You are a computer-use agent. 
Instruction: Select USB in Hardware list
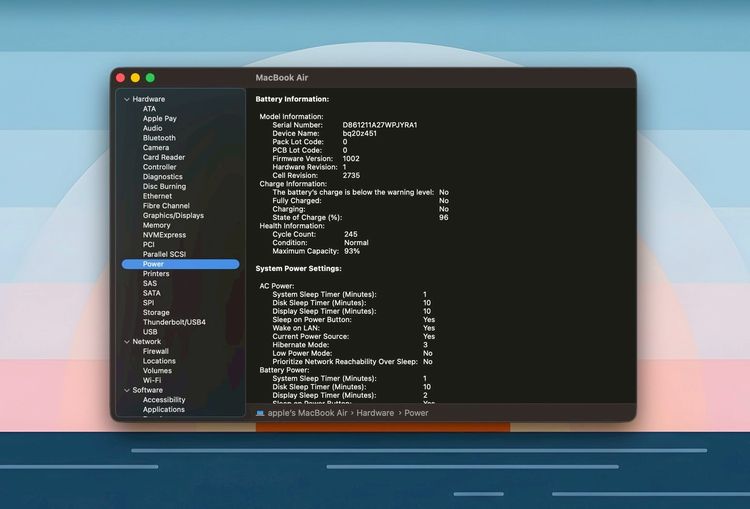pos(150,332)
